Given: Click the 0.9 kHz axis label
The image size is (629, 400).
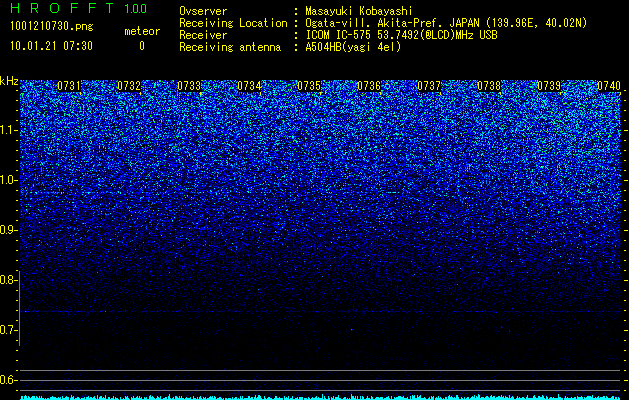Looking at the screenshot, I should [9, 230].
